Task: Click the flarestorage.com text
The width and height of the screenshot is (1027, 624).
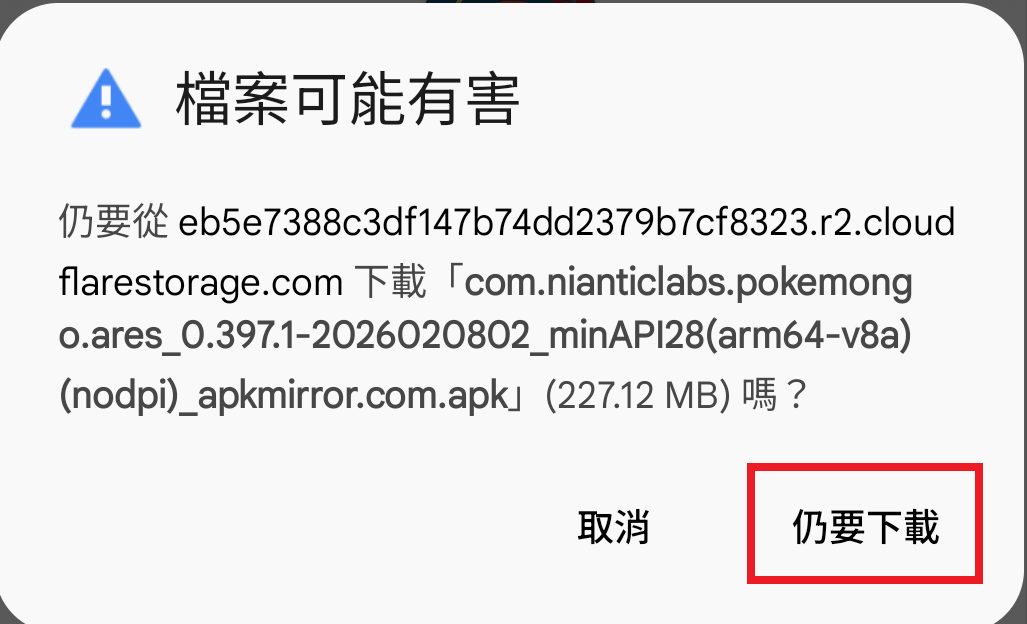Action: (x=201, y=283)
